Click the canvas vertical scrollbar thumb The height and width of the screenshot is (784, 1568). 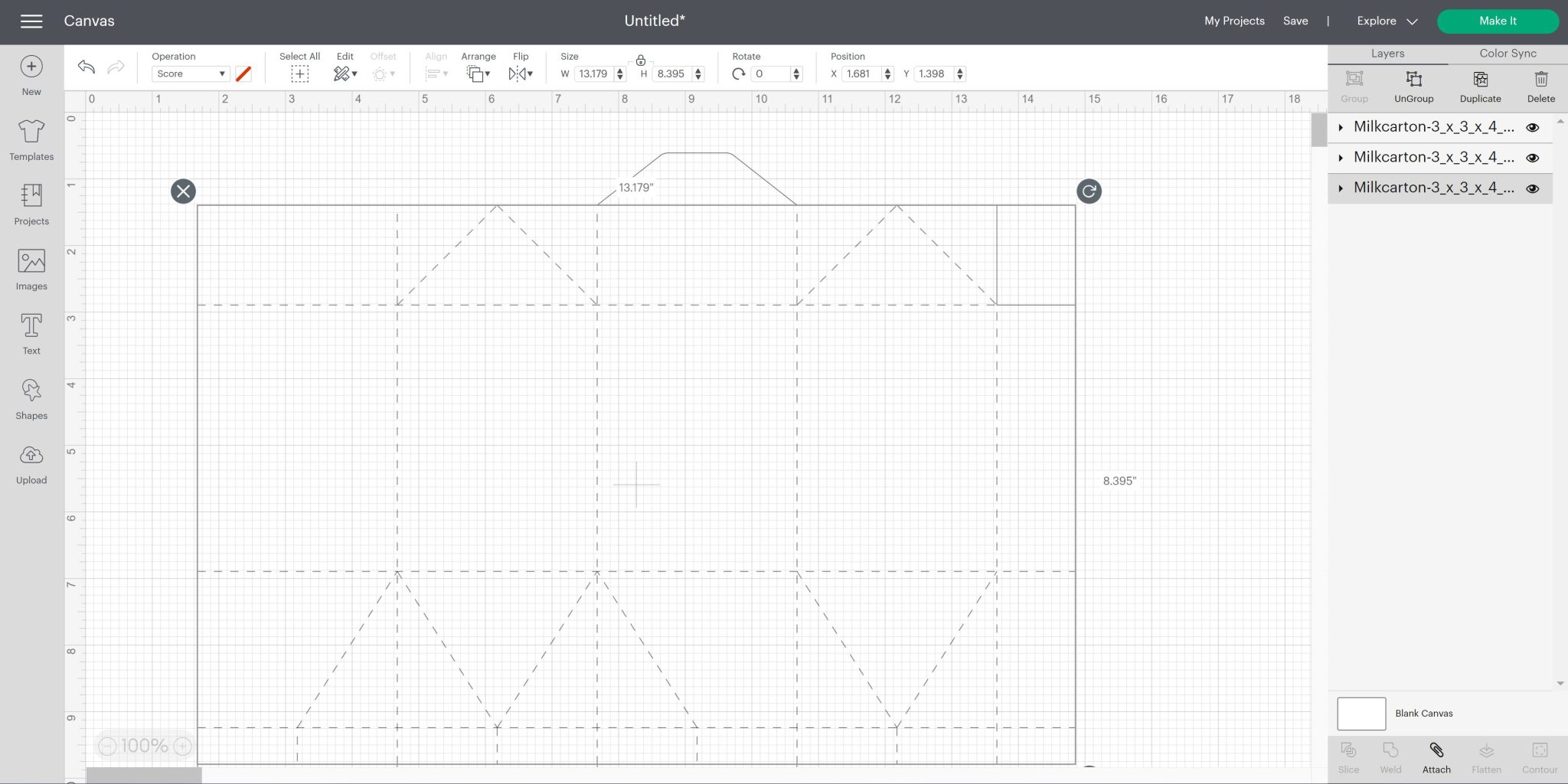coord(1318,129)
